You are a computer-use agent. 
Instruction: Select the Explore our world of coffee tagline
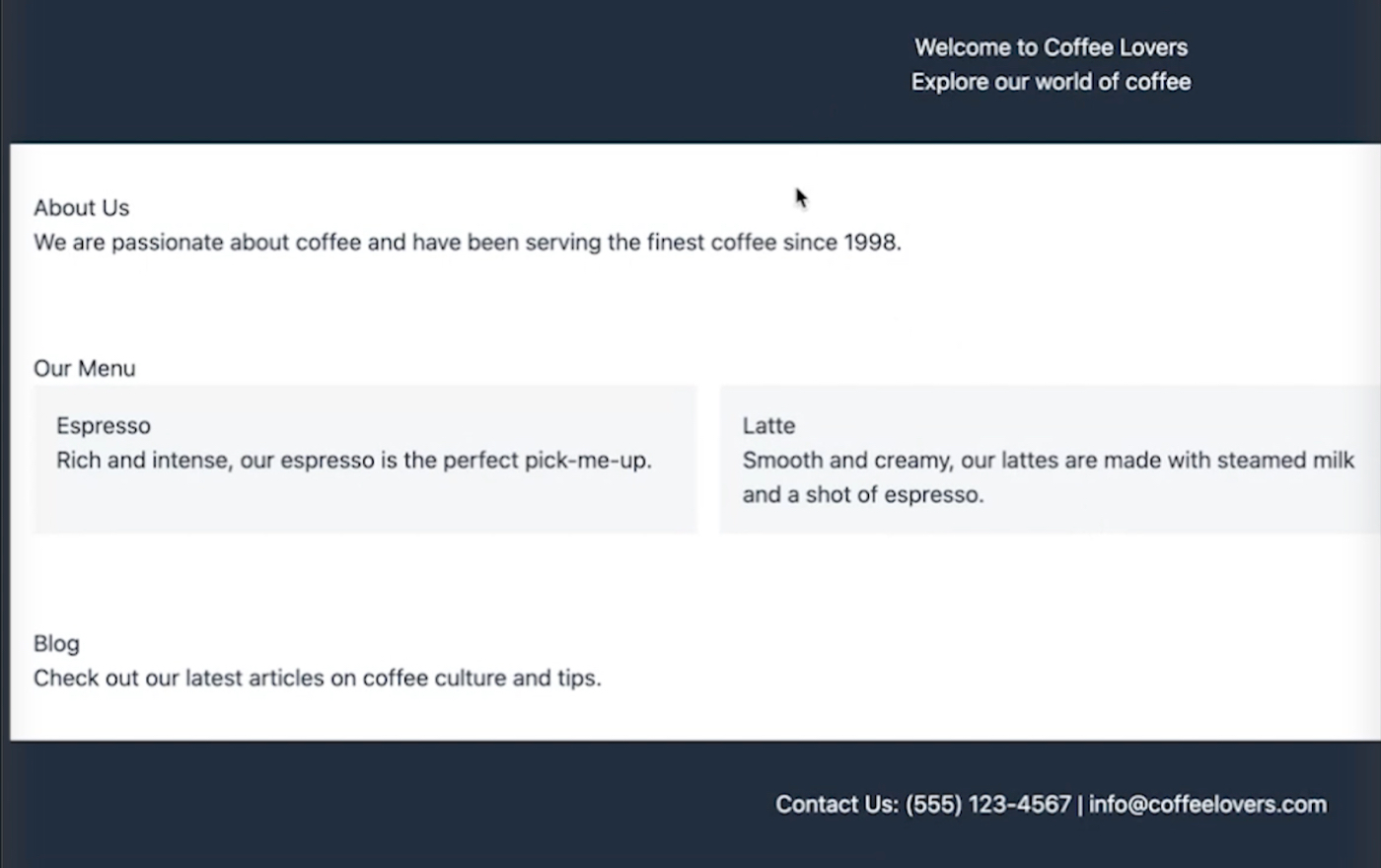point(1051,82)
